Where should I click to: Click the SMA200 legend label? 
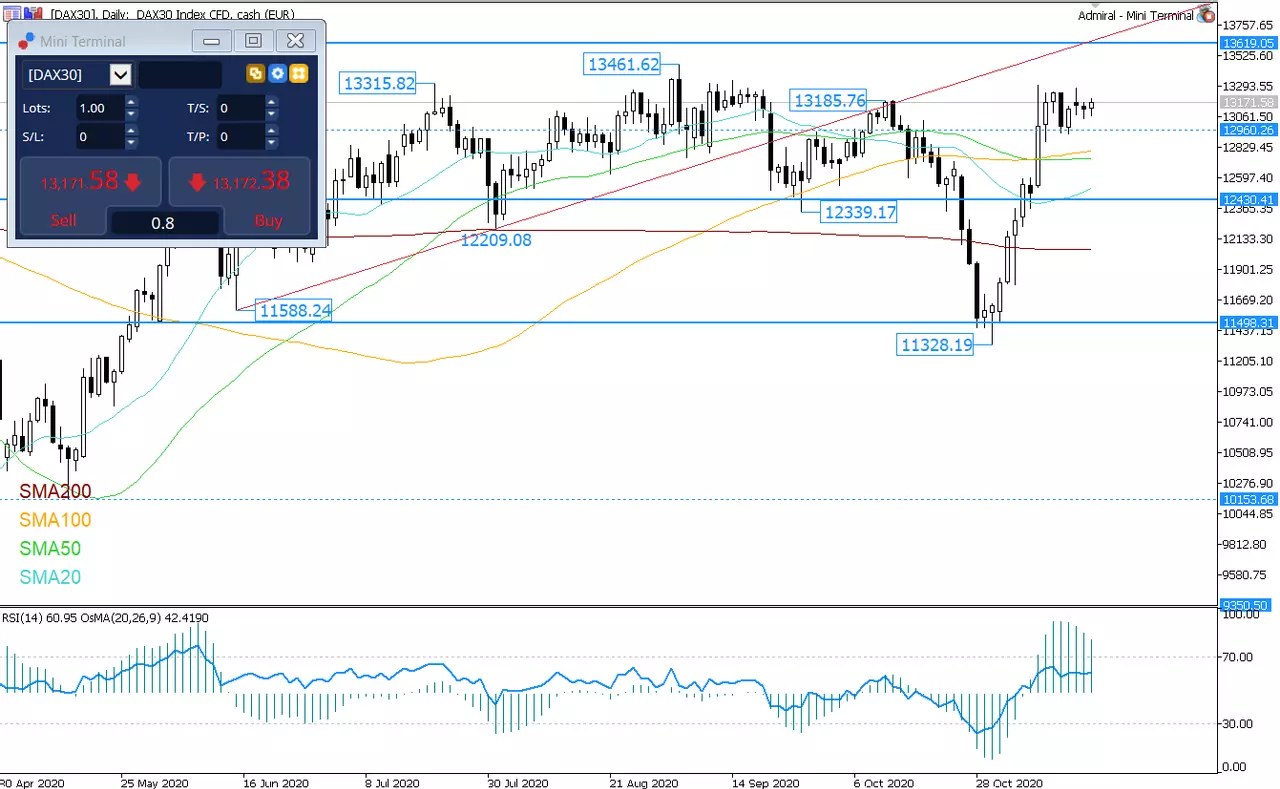coord(55,491)
